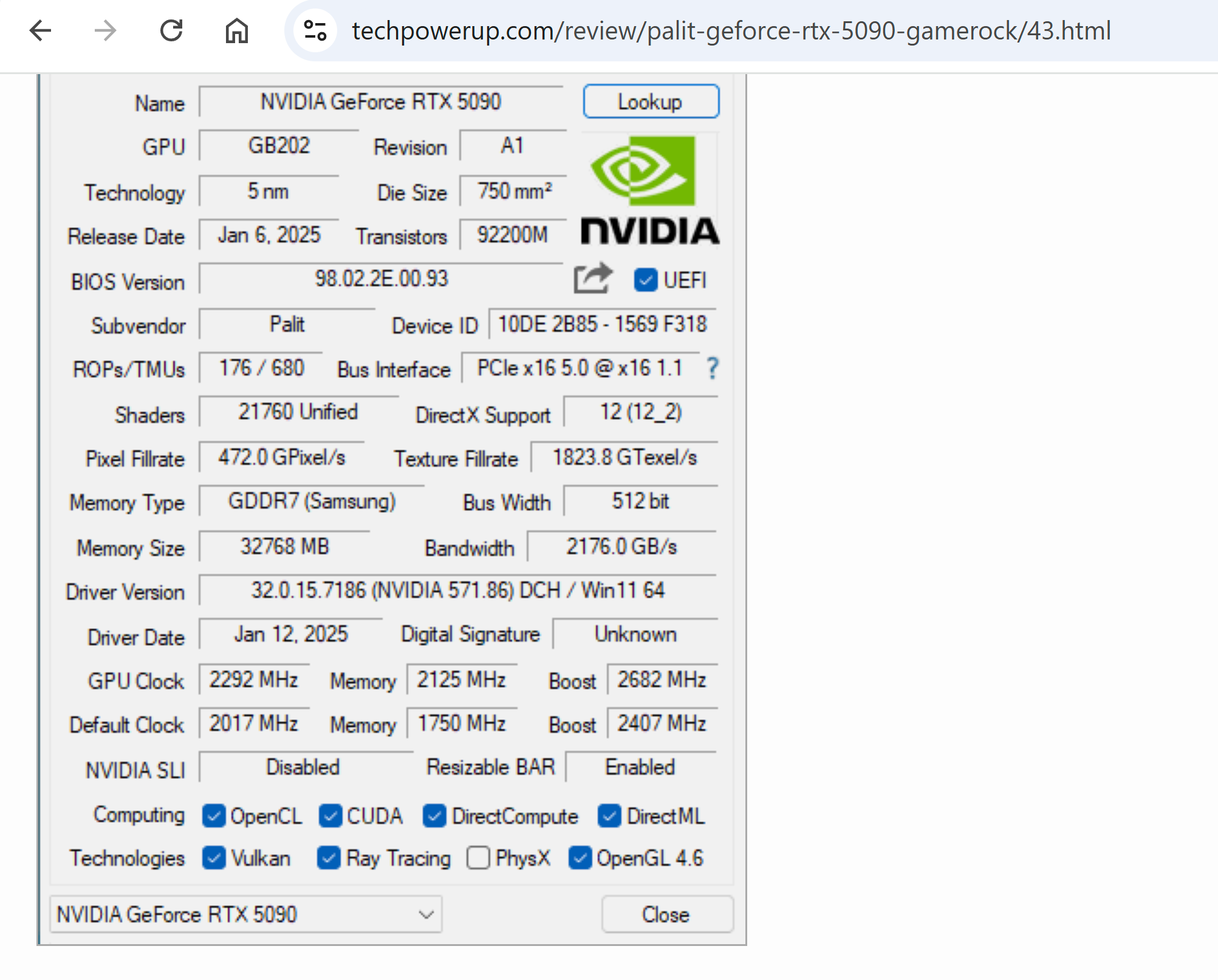1218x980 pixels.
Task: Click Memory Size 32768 MB
Action: (284, 546)
